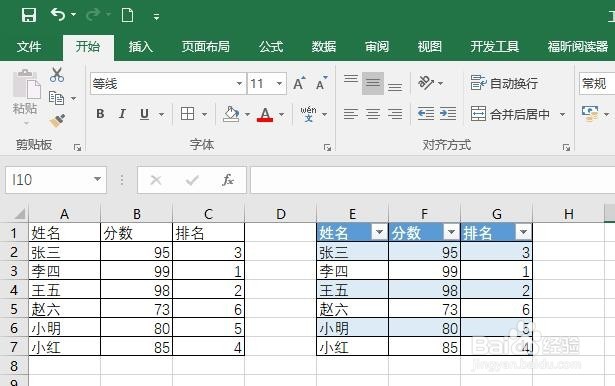
Task: Click the confirm checkmark in formula bar
Action: pyautogui.click(x=192, y=180)
